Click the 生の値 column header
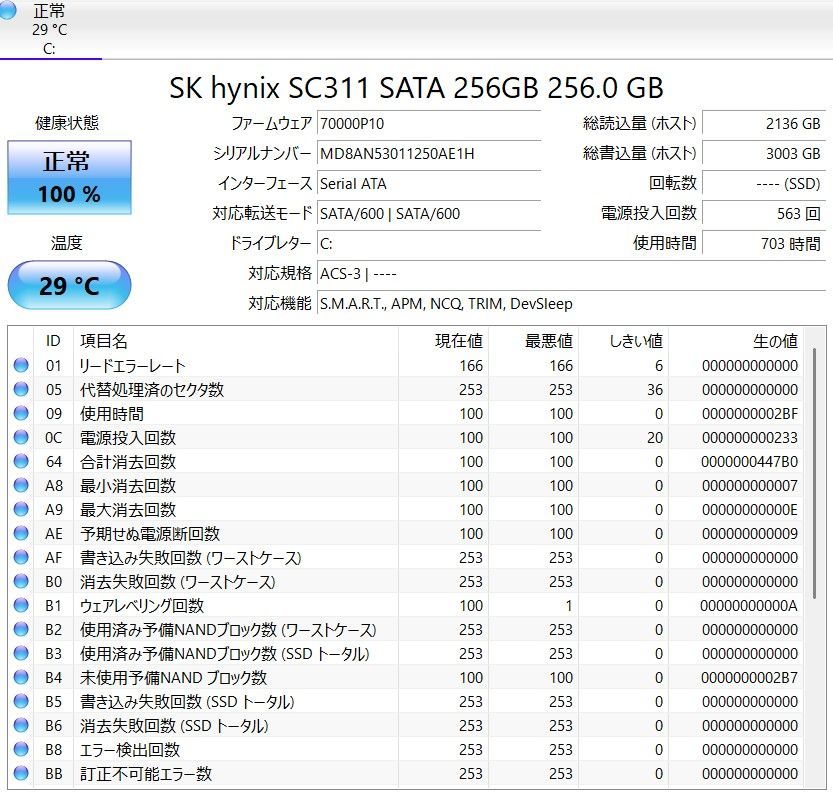 tap(778, 342)
